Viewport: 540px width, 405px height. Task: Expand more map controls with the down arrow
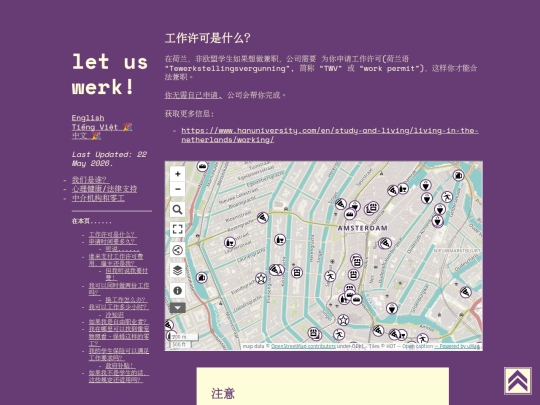pyautogui.click(x=177, y=308)
